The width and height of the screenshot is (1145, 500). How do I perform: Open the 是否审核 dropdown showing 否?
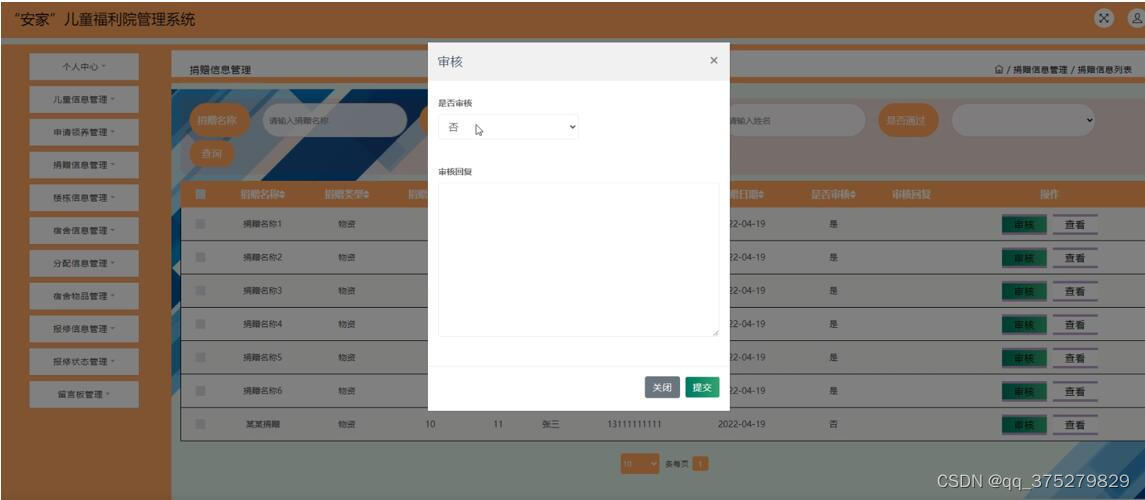point(508,127)
